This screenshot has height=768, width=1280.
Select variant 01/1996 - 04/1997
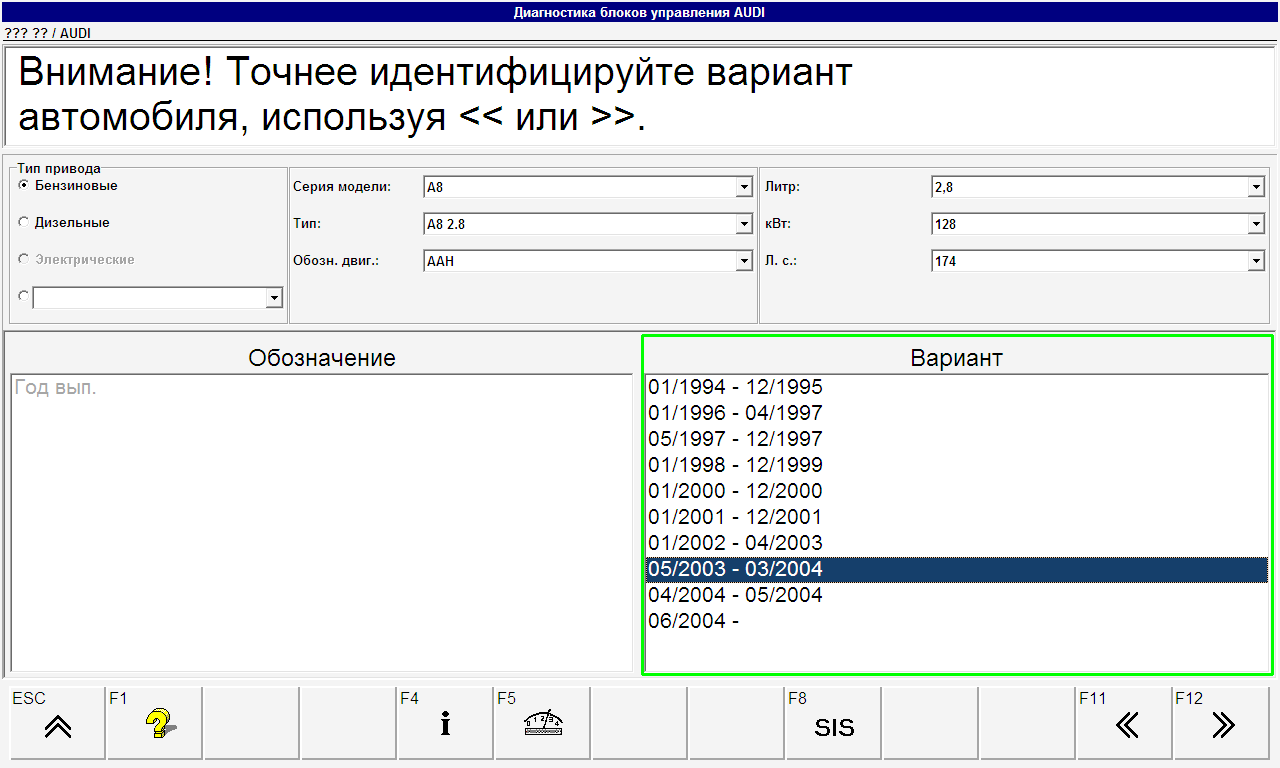coord(956,413)
